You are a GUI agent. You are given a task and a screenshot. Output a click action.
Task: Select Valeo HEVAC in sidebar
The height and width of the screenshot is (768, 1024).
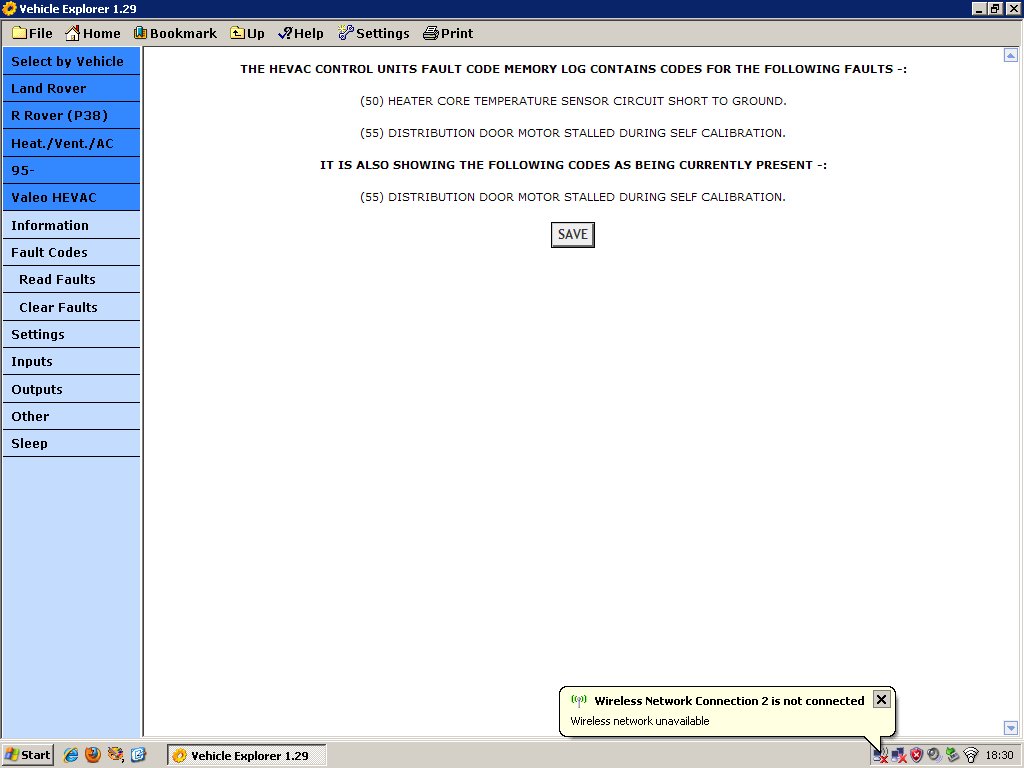(71, 197)
